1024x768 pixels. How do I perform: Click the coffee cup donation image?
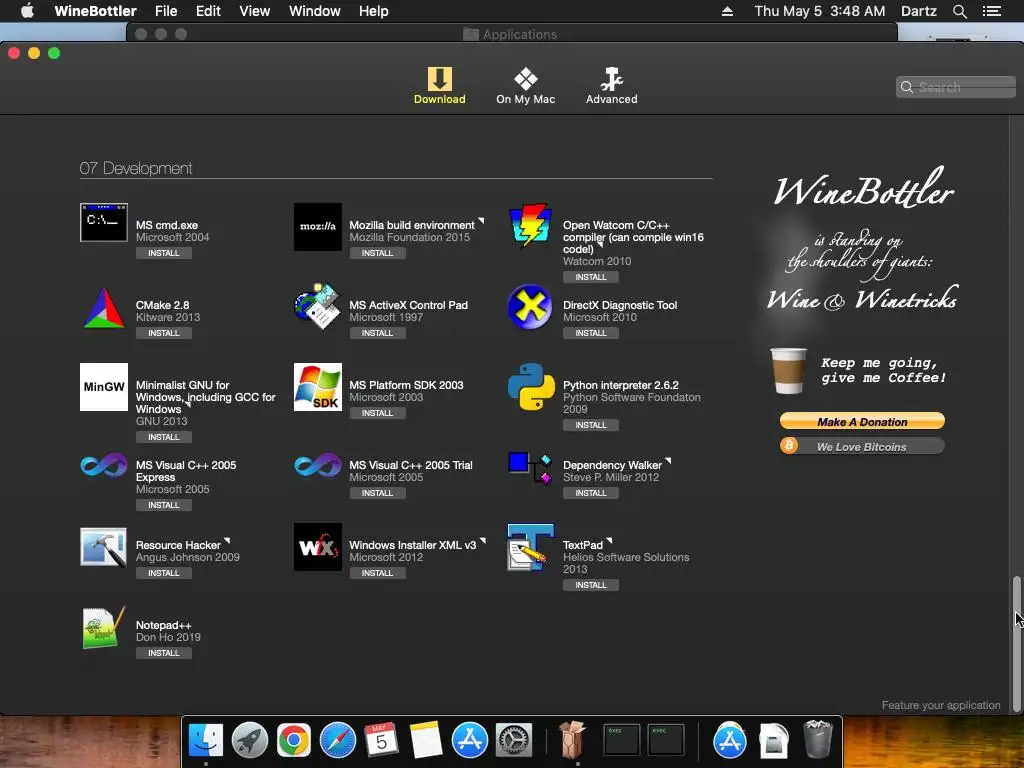(x=788, y=371)
